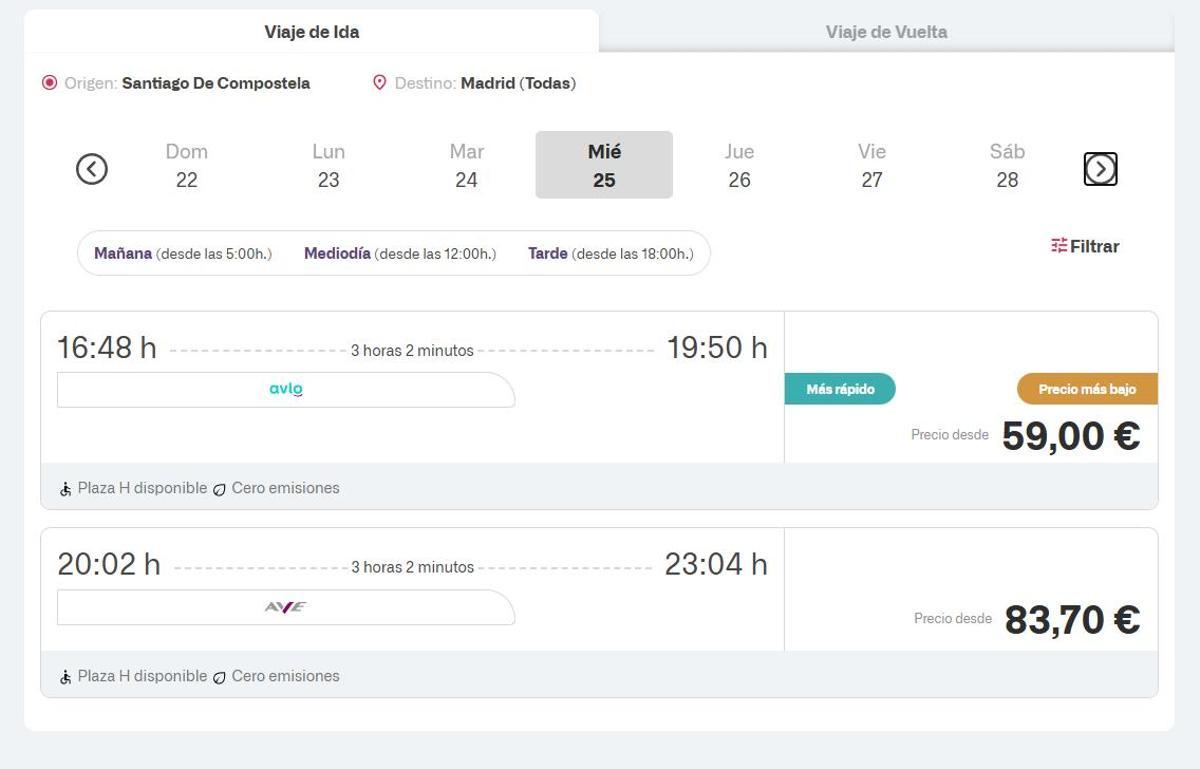Advance to next dates with right arrow

1100,169
